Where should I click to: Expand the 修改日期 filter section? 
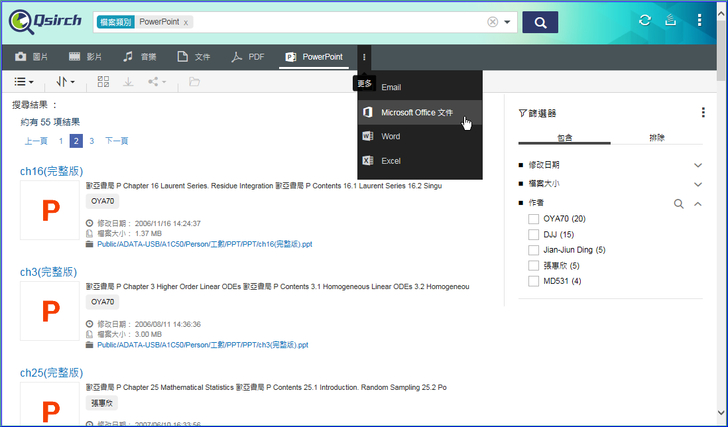pyautogui.click(x=698, y=165)
